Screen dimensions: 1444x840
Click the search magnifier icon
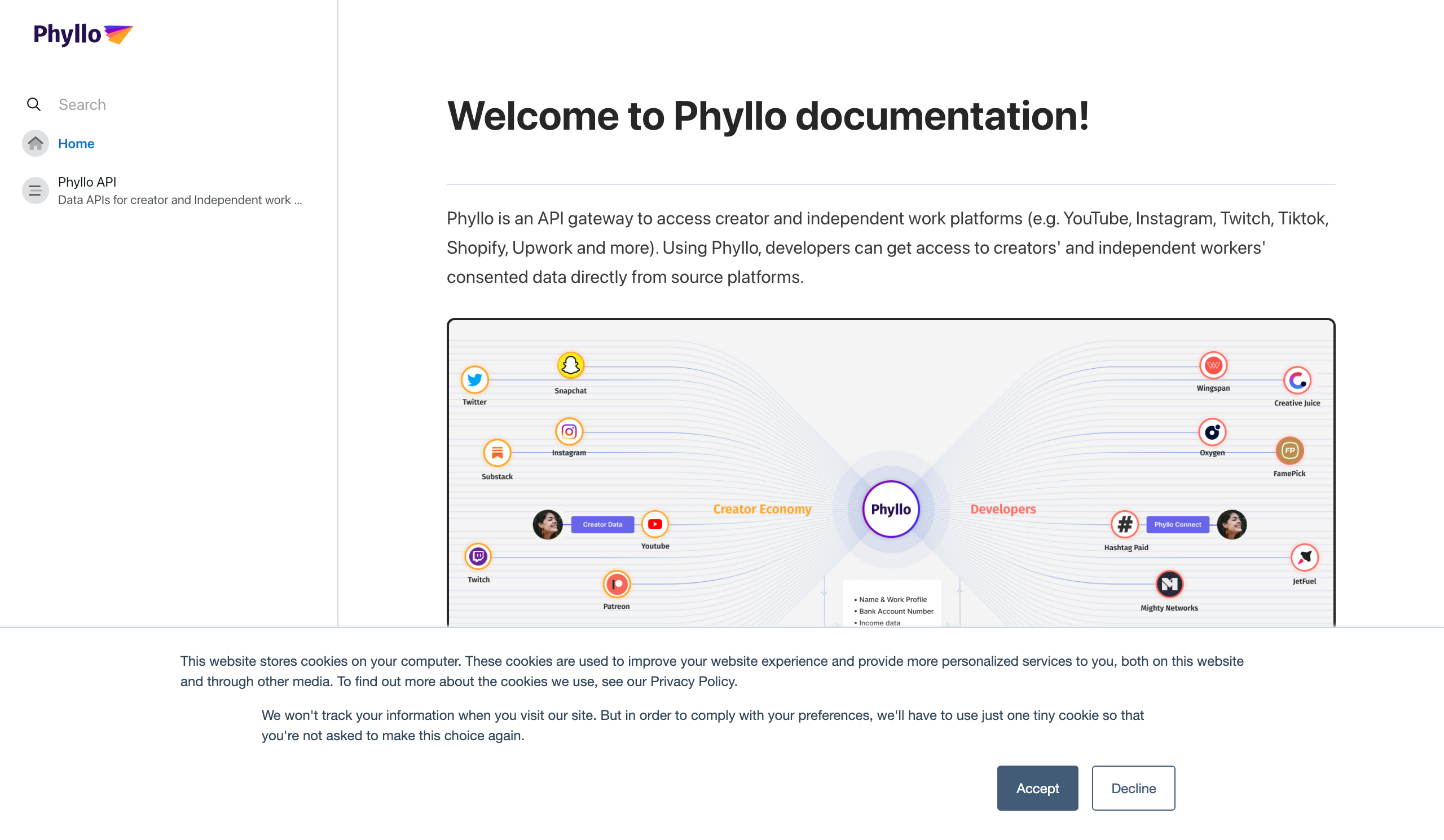click(34, 105)
